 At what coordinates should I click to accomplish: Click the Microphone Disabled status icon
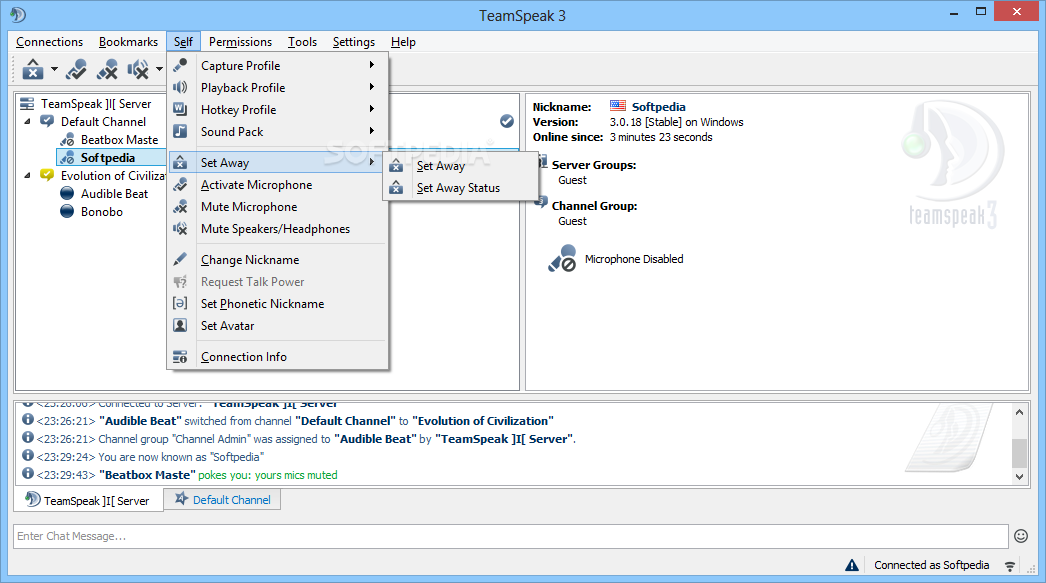pyautogui.click(x=562, y=258)
